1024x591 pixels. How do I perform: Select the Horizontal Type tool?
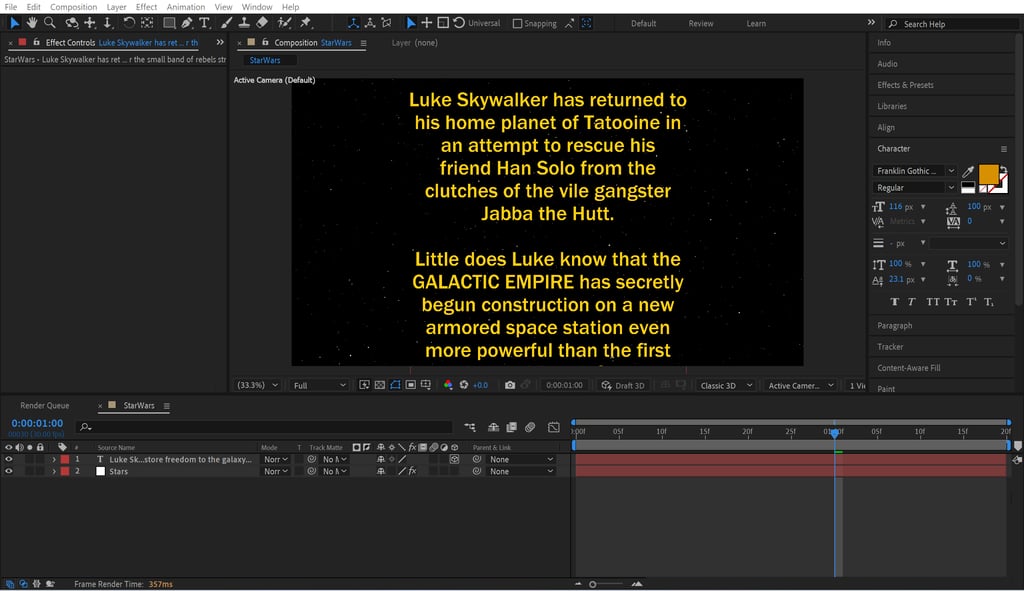[x=204, y=23]
